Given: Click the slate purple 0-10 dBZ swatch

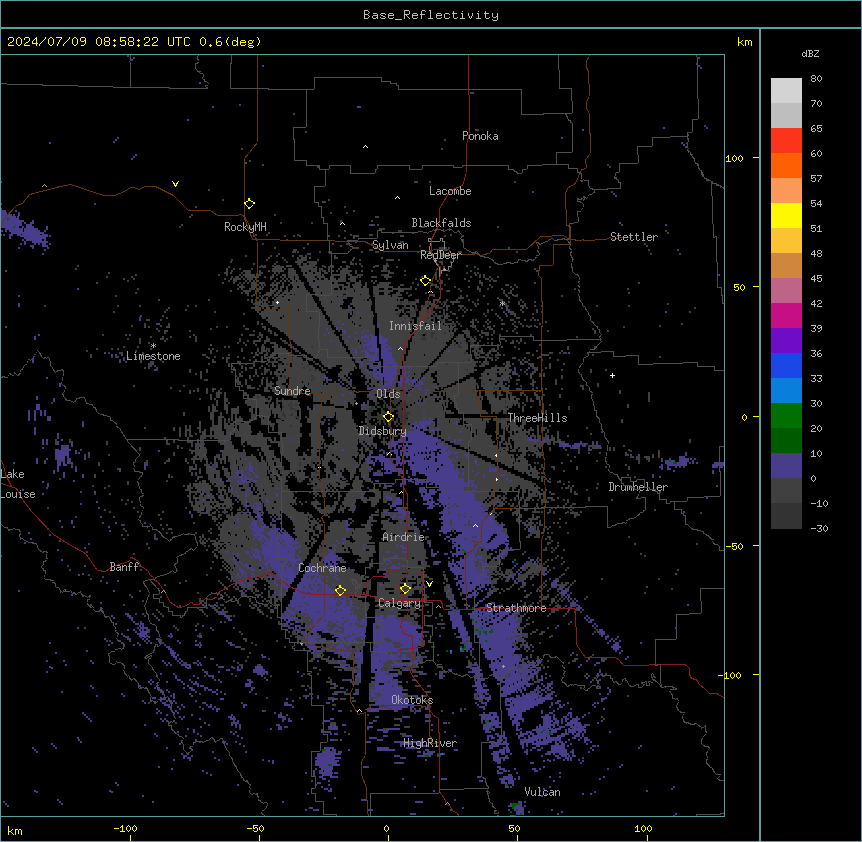Looking at the screenshot, I should tap(786, 466).
